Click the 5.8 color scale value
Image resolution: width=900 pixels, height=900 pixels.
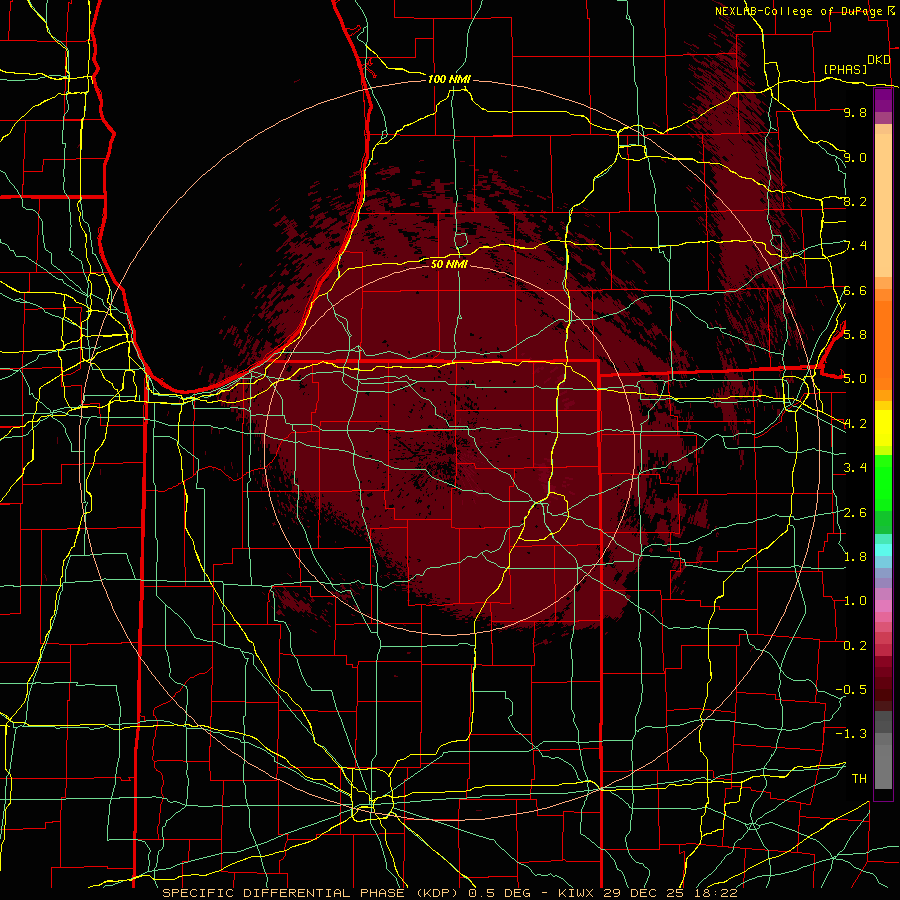pos(855,335)
